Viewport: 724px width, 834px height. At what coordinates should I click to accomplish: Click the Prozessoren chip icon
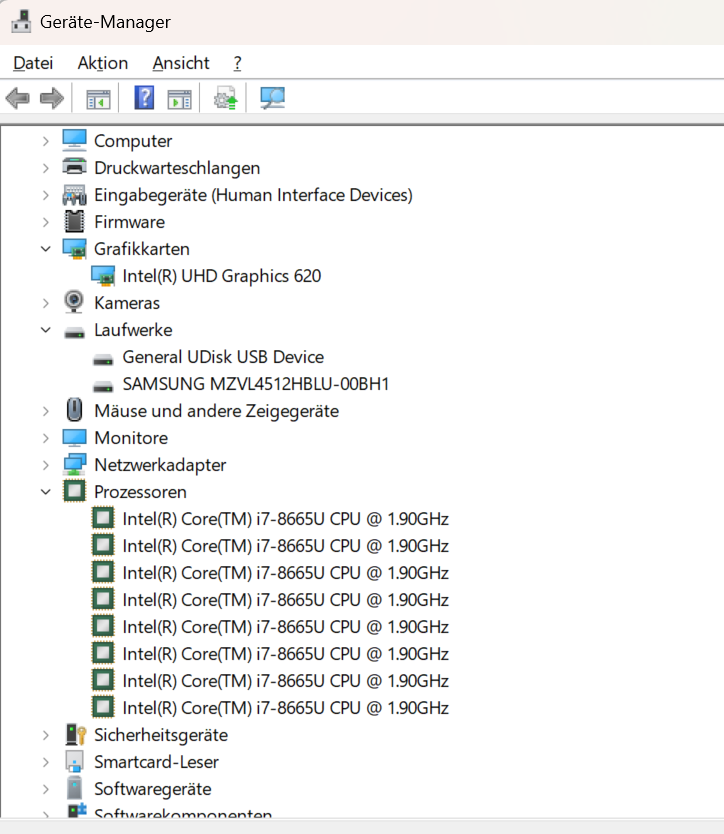point(74,491)
